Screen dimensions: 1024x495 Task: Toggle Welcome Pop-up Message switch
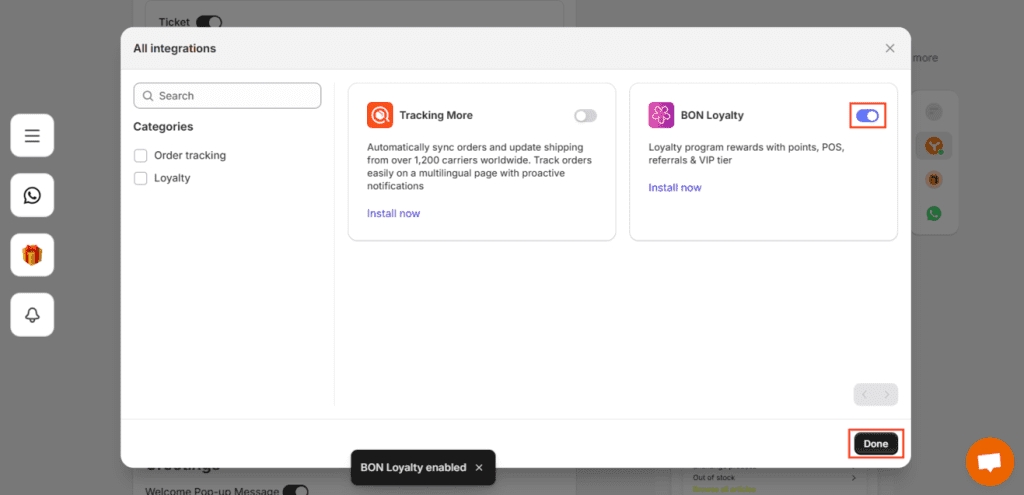[295, 490]
